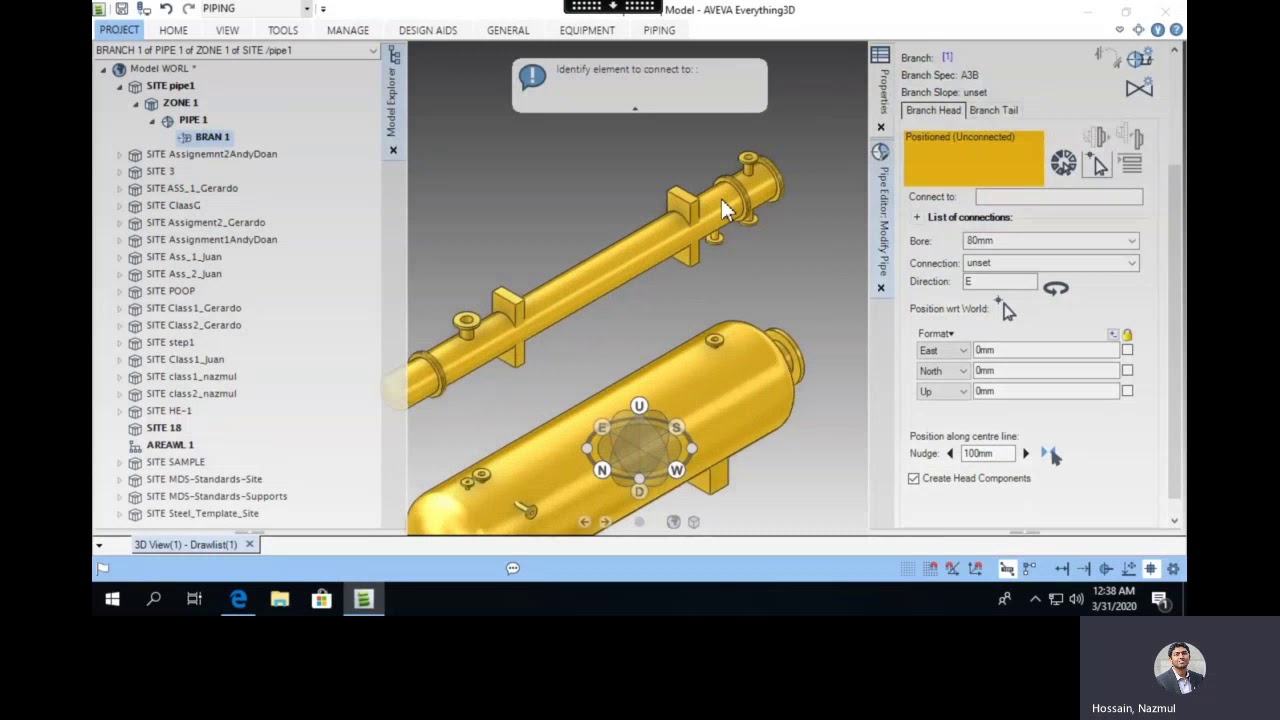Open the VIEW ribbon tab

click(227, 31)
